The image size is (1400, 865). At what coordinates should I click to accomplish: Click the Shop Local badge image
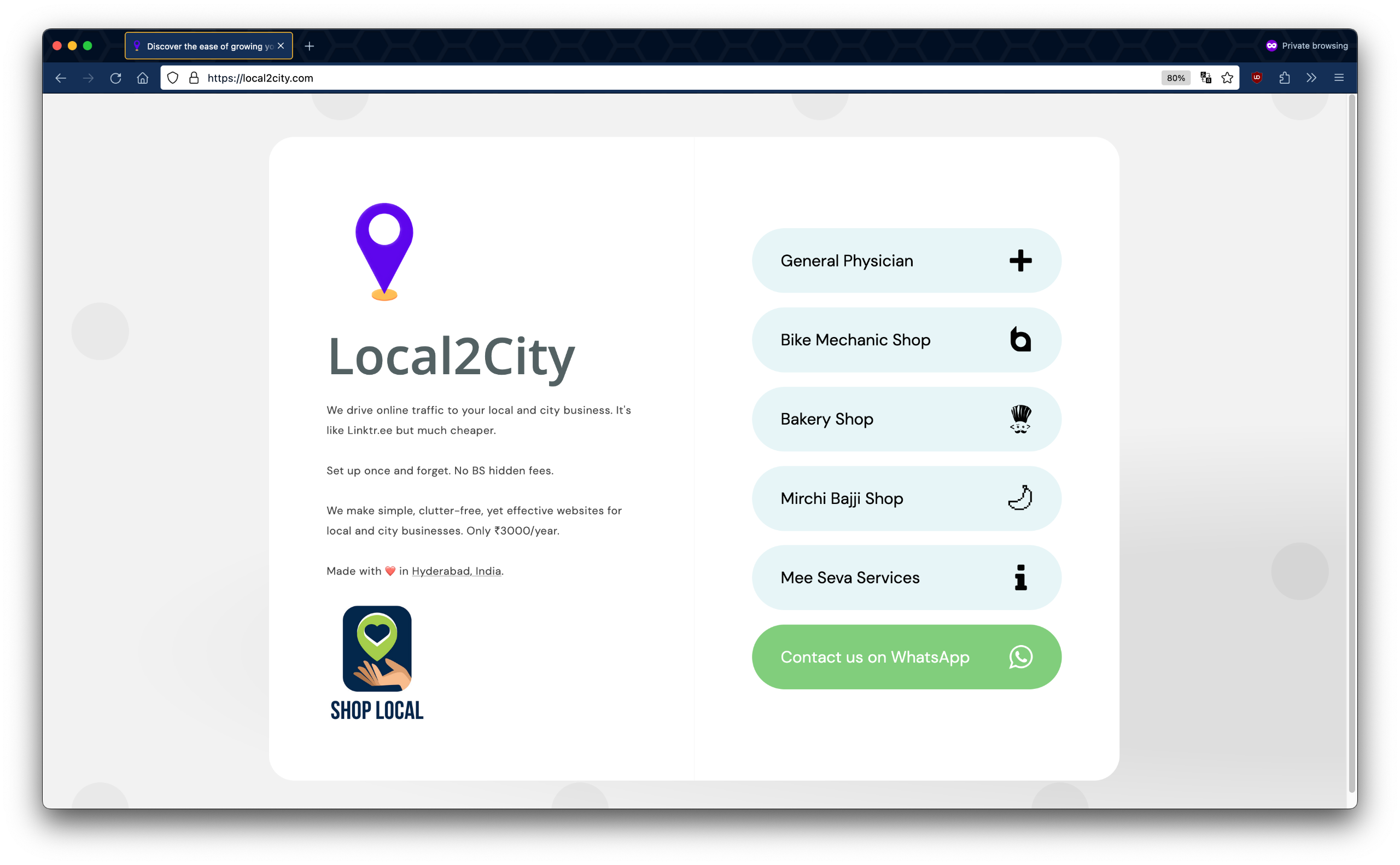[x=377, y=663]
